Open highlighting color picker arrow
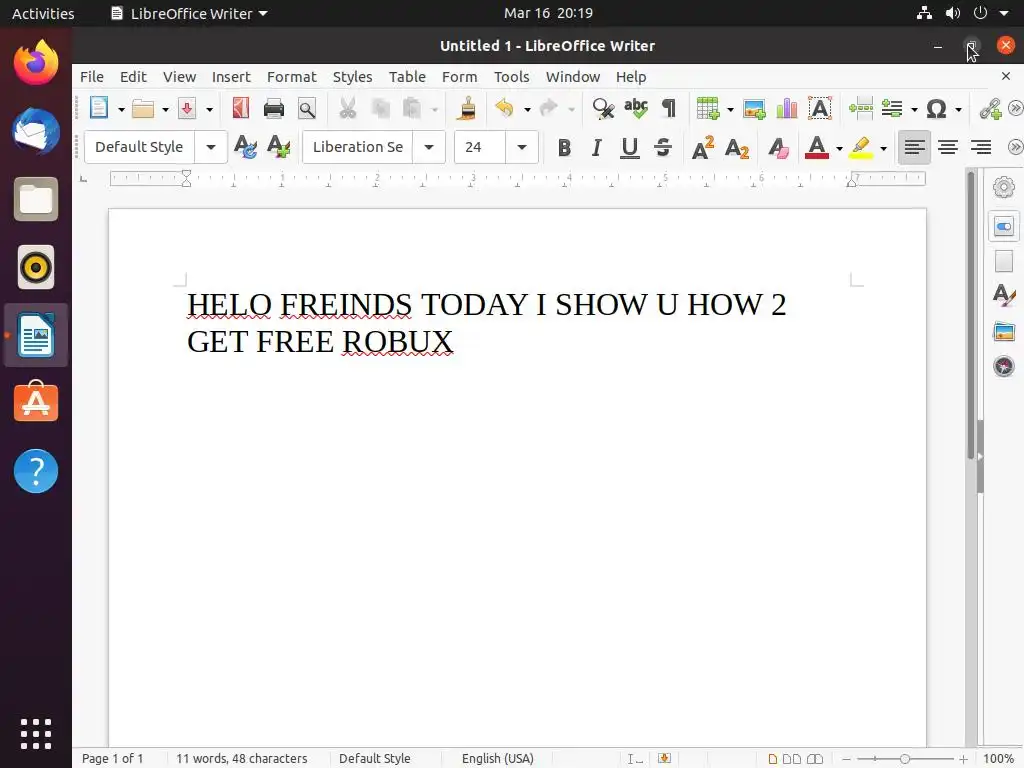1024x768 pixels. click(884, 149)
